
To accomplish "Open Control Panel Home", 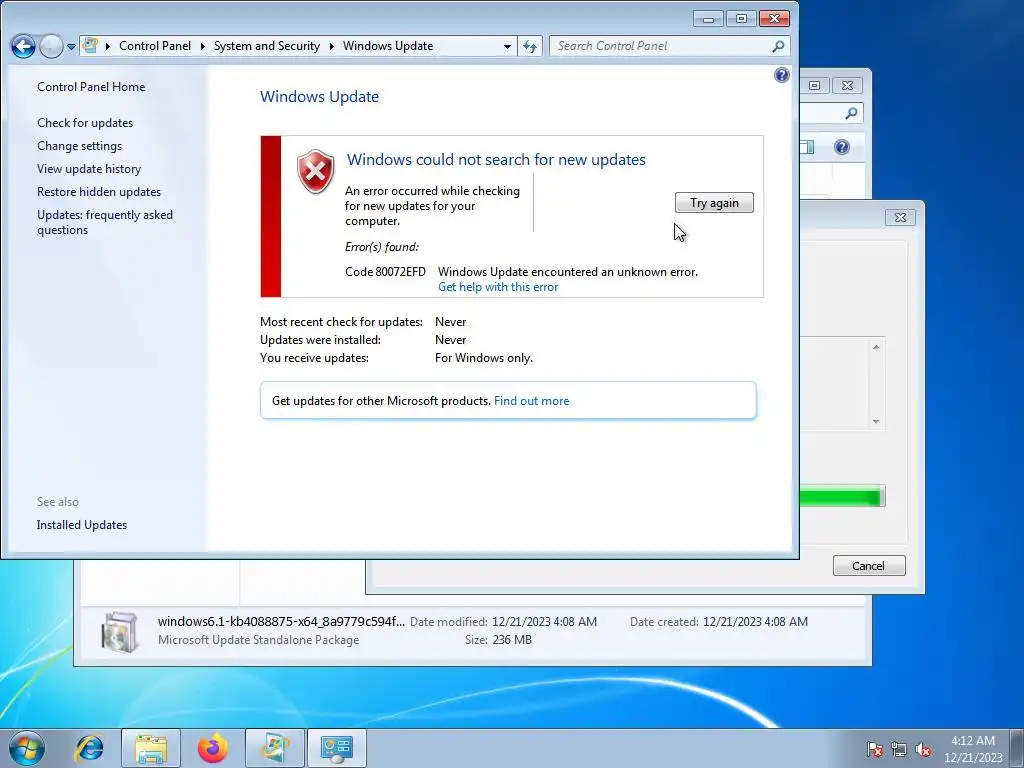I will [91, 87].
